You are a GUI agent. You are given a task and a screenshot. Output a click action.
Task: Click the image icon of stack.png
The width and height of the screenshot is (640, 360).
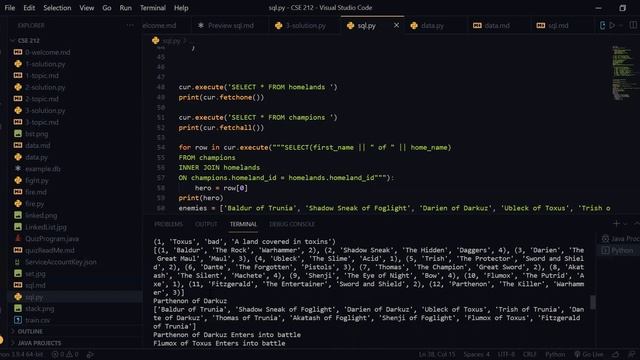click(x=18, y=309)
